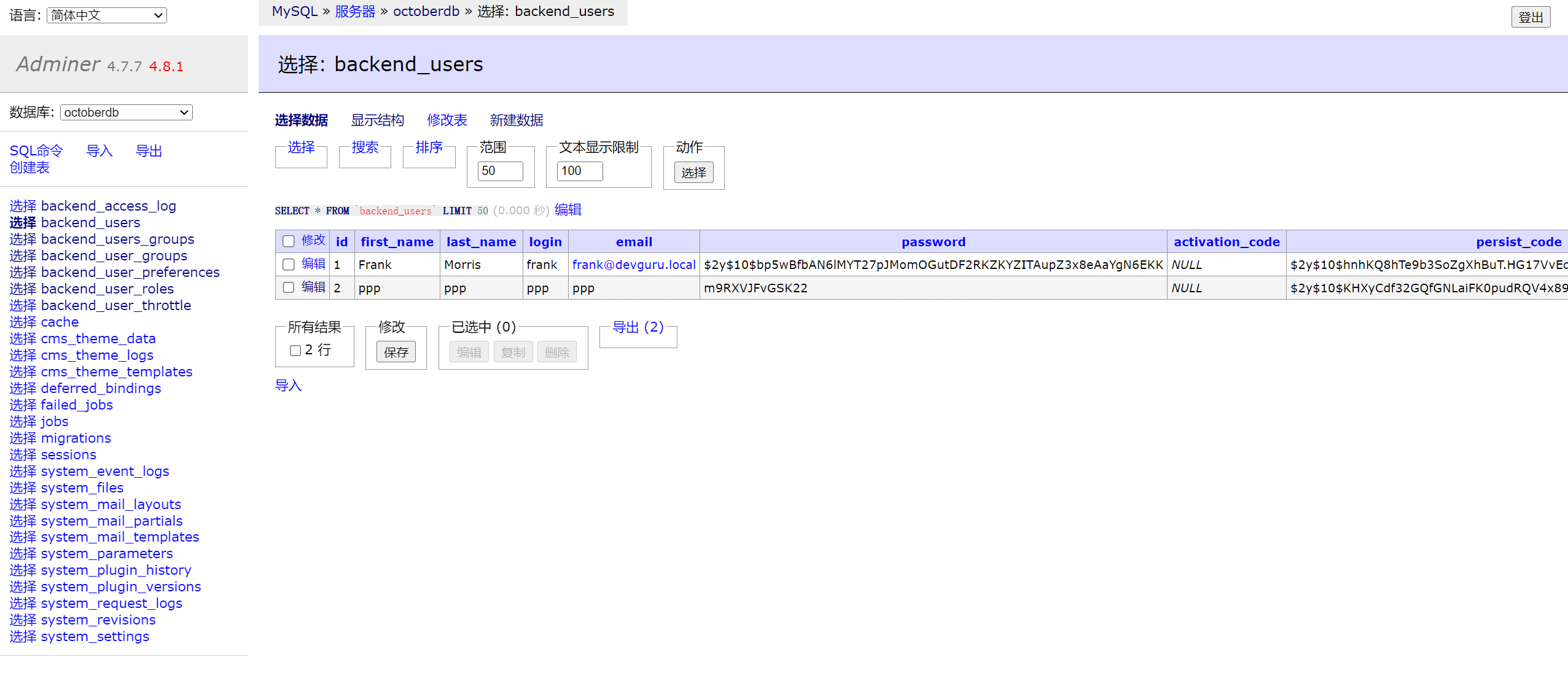Click the 选择 action button

tap(693, 173)
